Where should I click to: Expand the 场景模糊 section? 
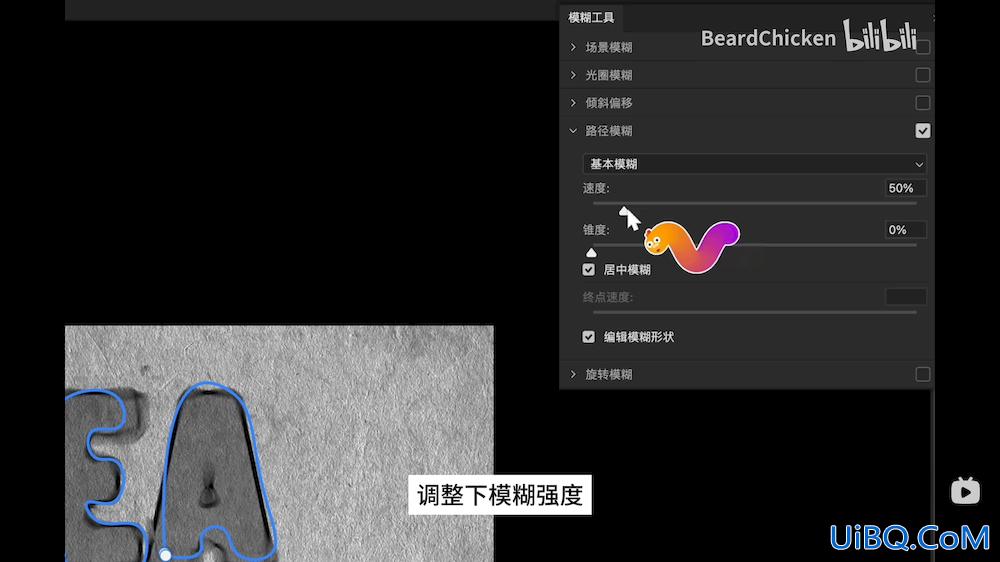(x=573, y=47)
